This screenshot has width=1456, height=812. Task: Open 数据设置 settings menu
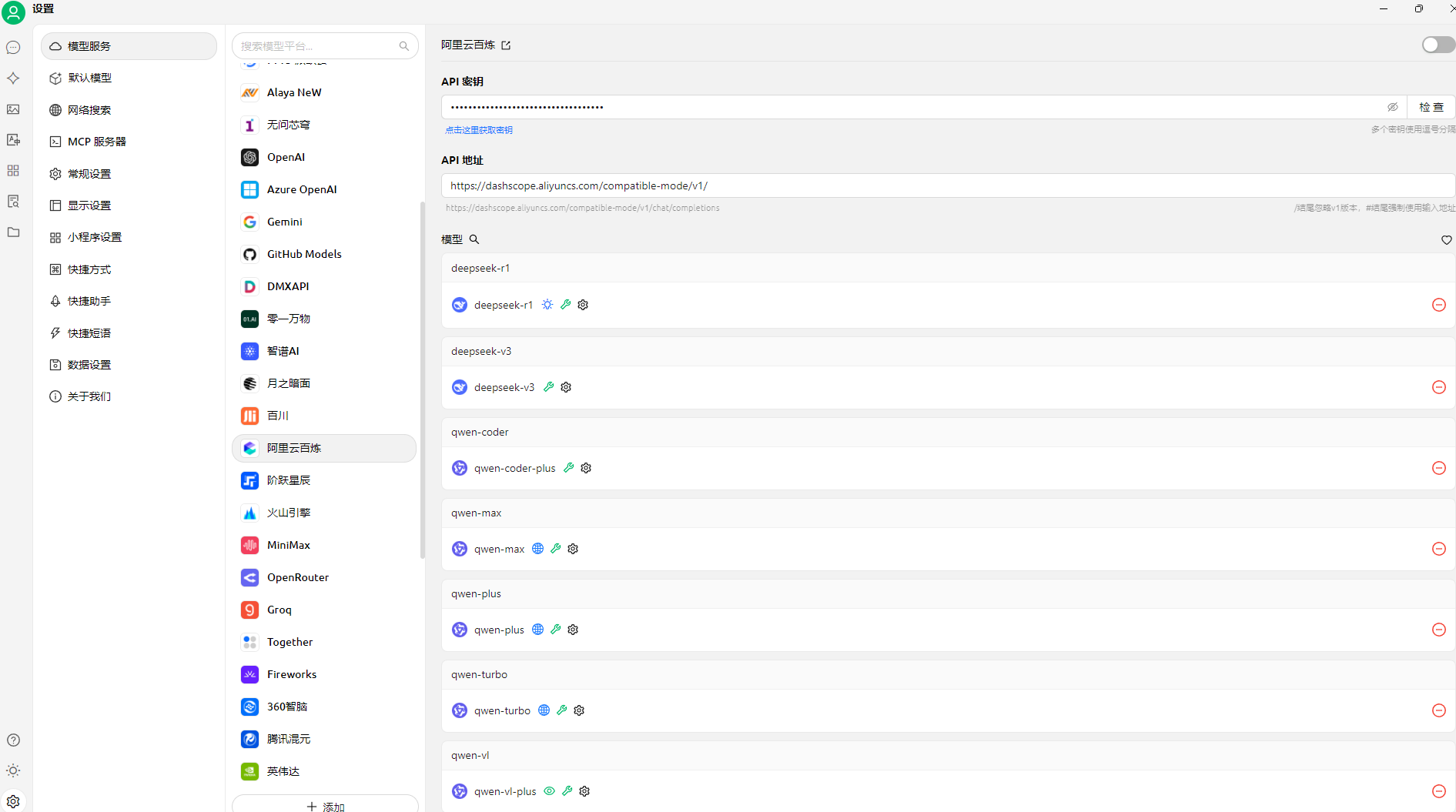coord(129,365)
